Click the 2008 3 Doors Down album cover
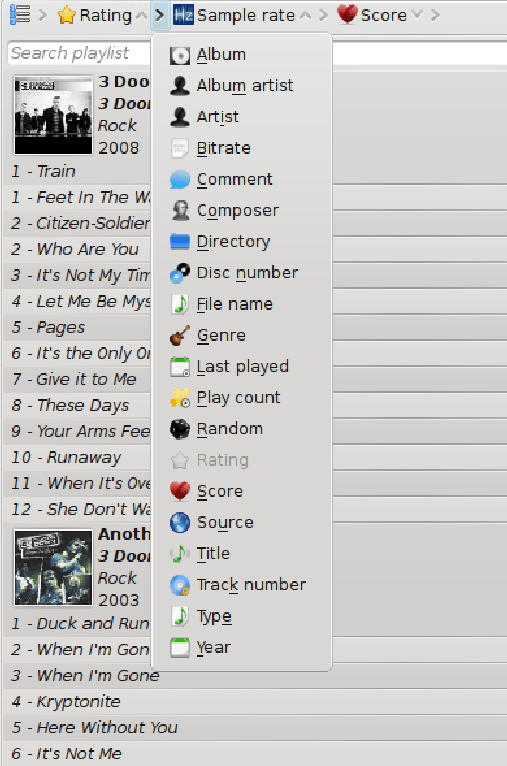Screen dimensions: 507x766 pyautogui.click(x=53, y=115)
